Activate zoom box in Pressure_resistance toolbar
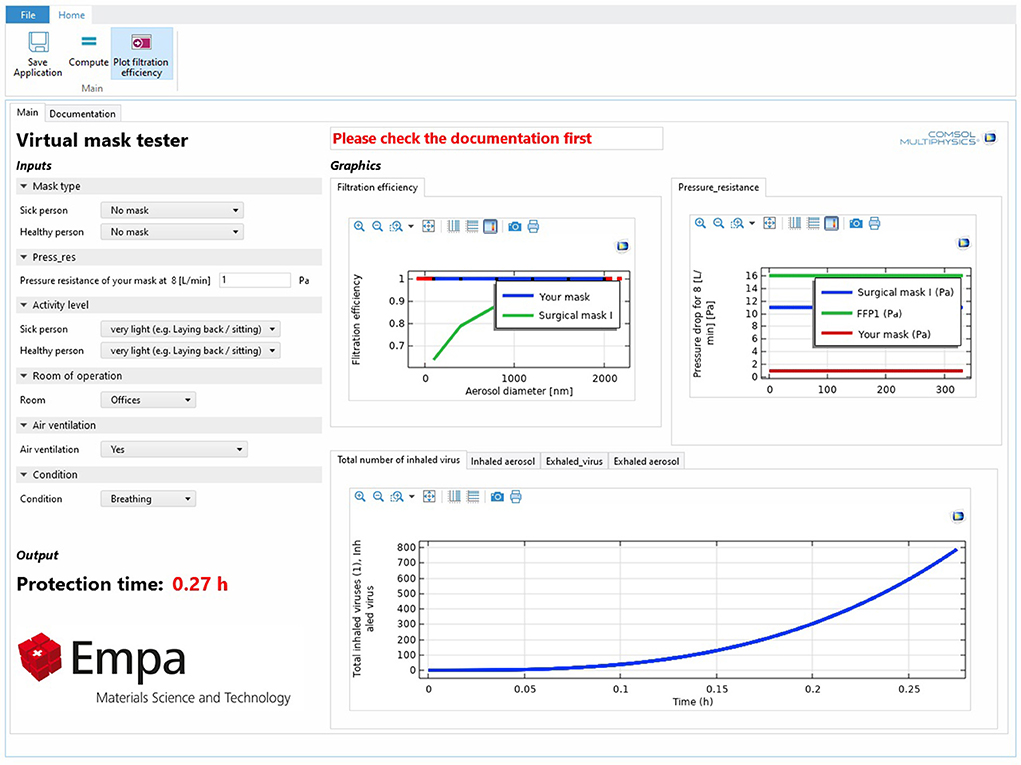 point(737,223)
